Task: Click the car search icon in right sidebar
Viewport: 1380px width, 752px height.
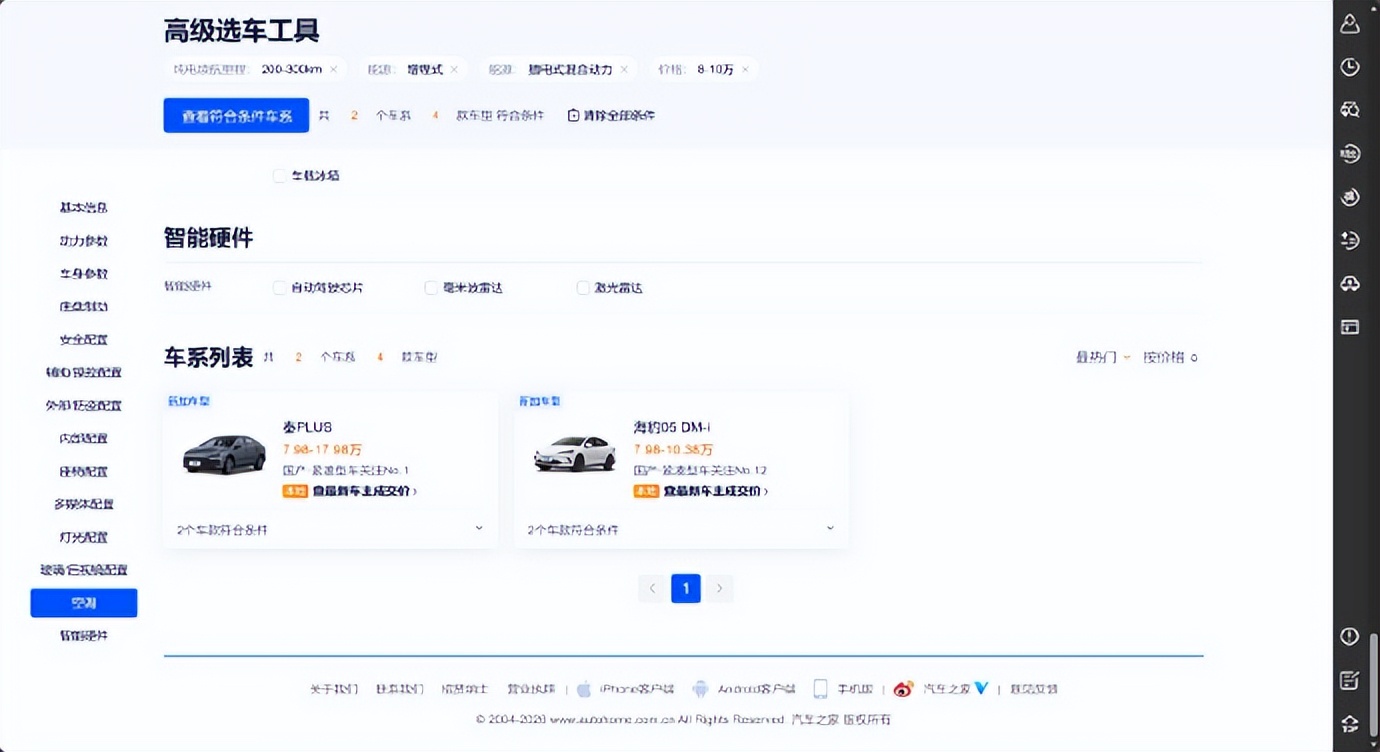Action: [x=1350, y=110]
